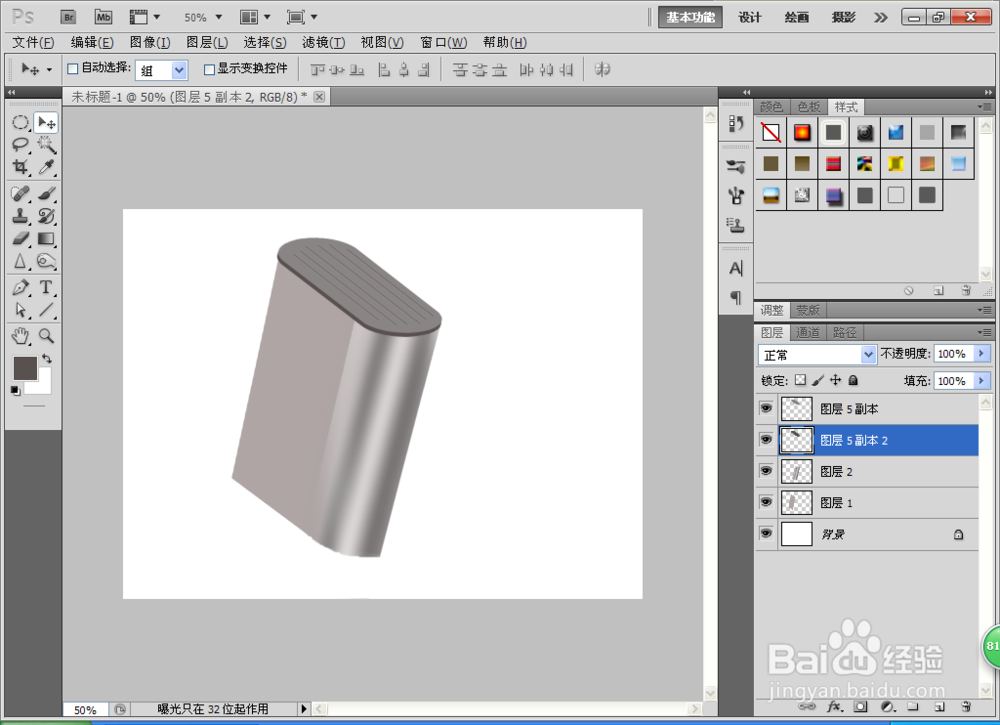
Task: Open the status bar info arrow
Action: coord(304,708)
